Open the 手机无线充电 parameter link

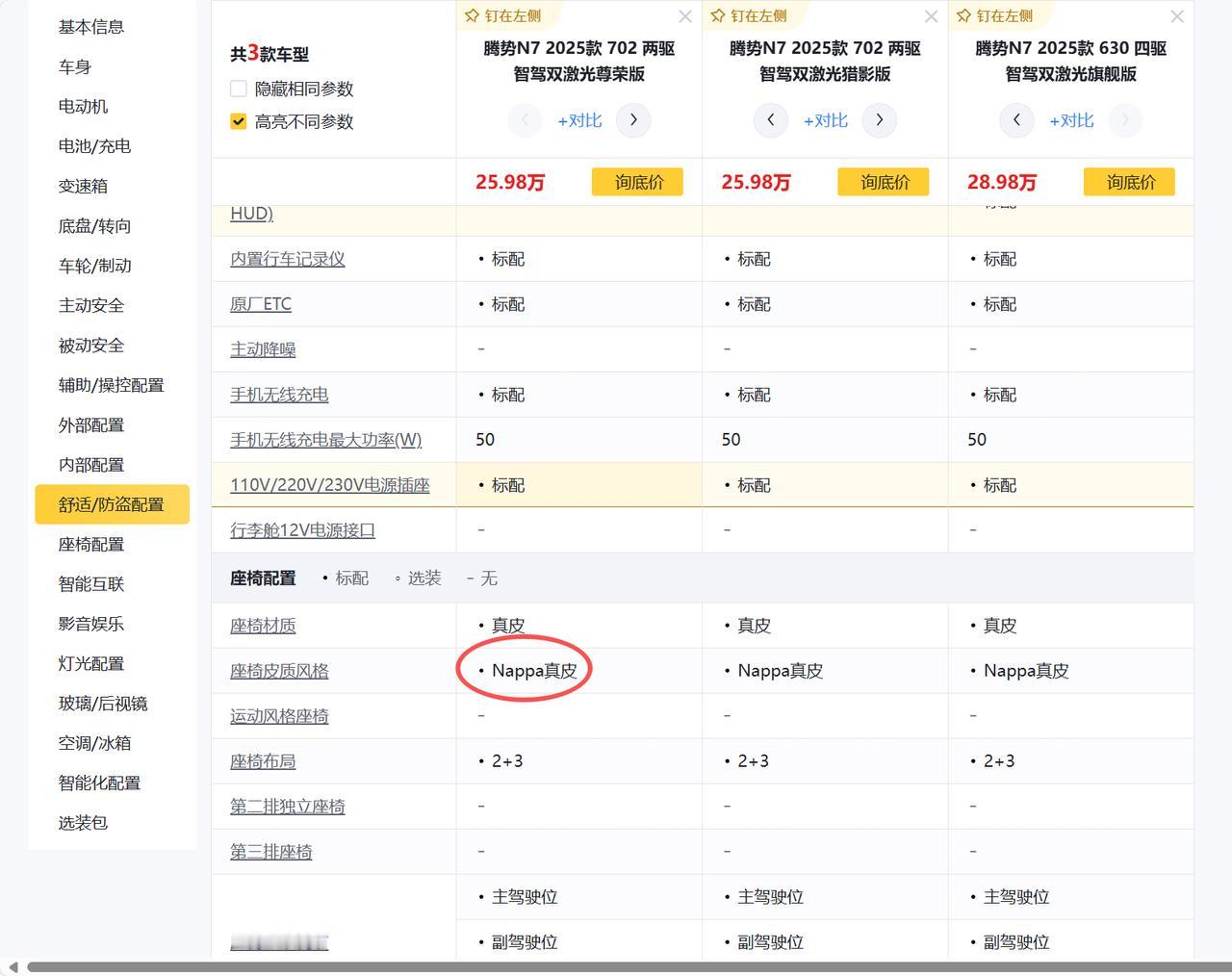coord(279,395)
